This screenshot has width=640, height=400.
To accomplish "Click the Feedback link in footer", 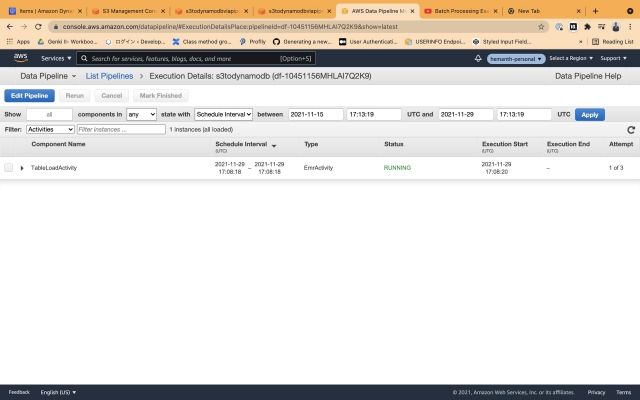I will coord(19,392).
